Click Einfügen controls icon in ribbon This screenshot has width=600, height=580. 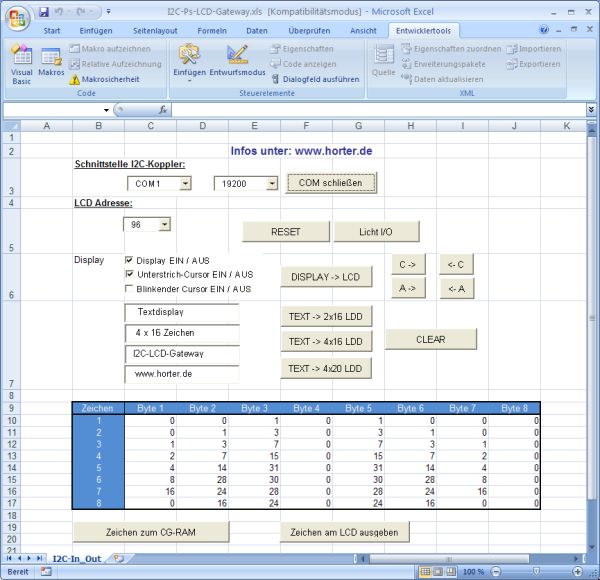tap(189, 62)
